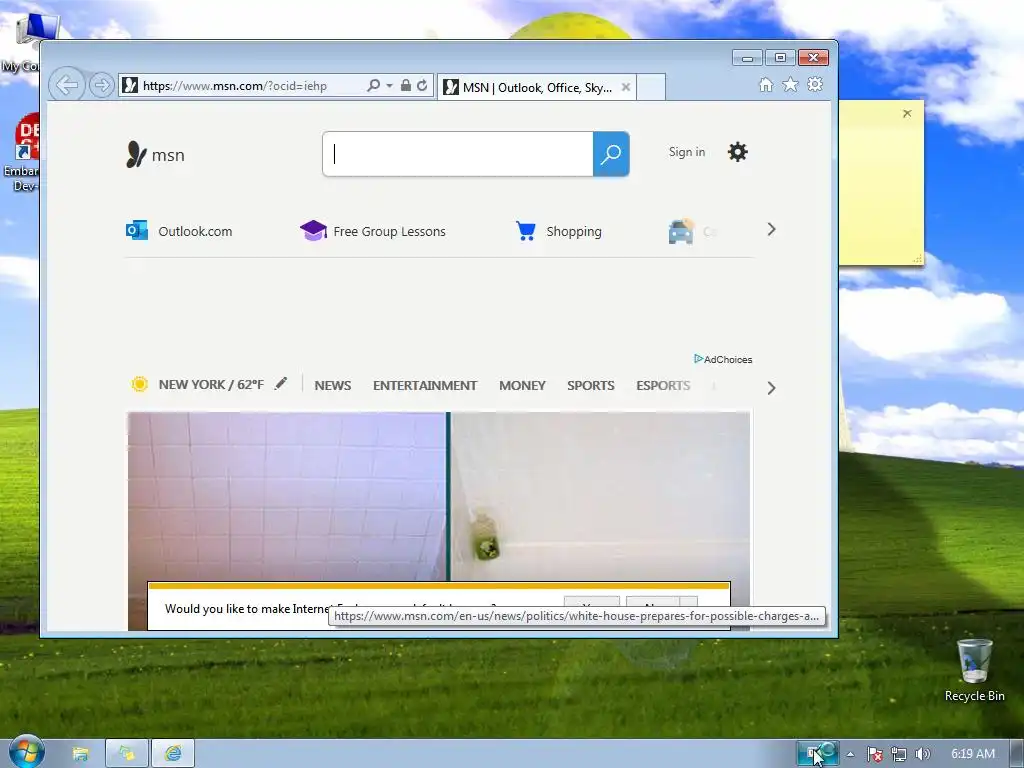Screen dimensions: 1024x768
Task: Click the sticky note resize grip
Action: pyautogui.click(x=918, y=259)
